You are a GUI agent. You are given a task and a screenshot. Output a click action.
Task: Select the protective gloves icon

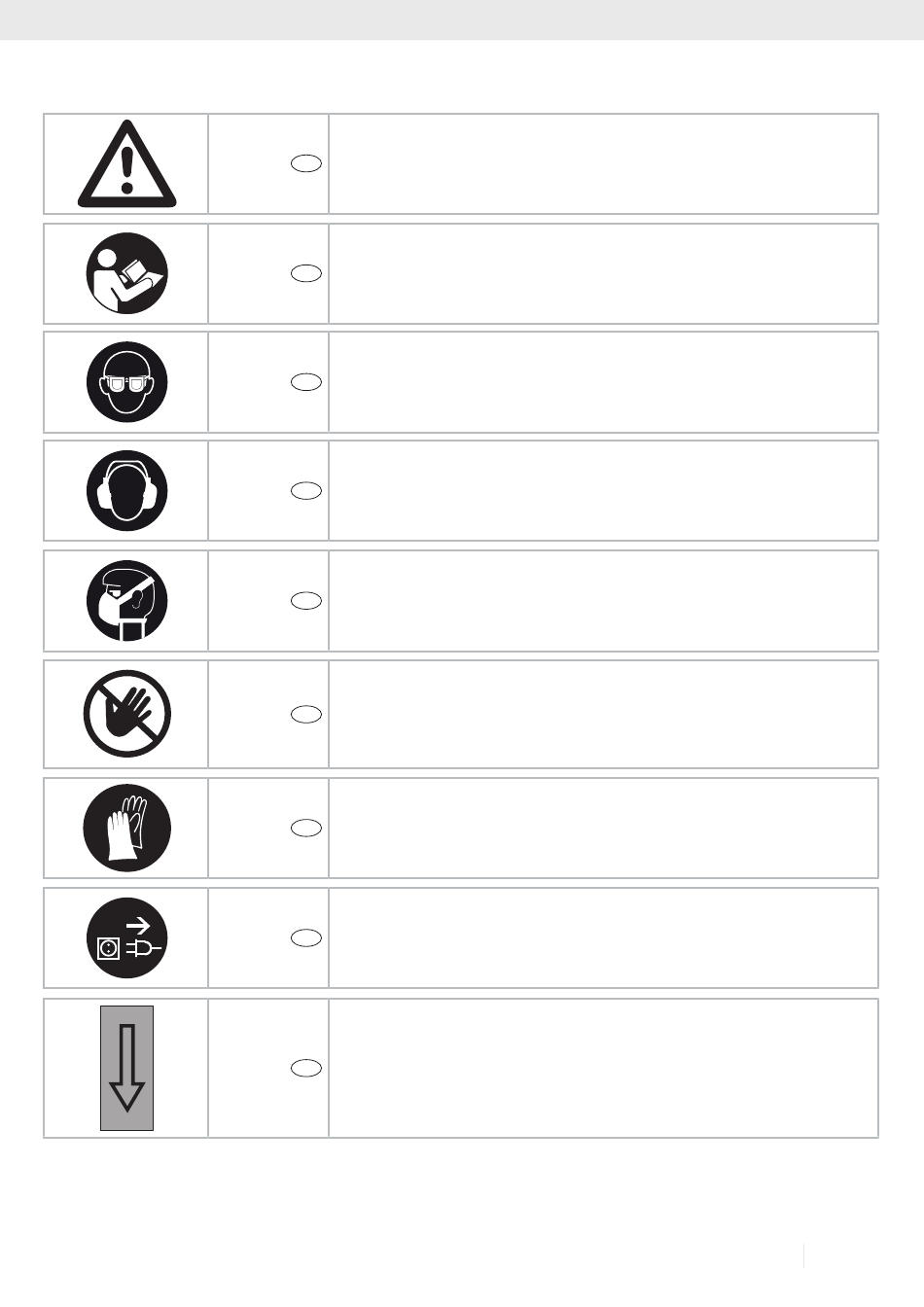[x=127, y=828]
